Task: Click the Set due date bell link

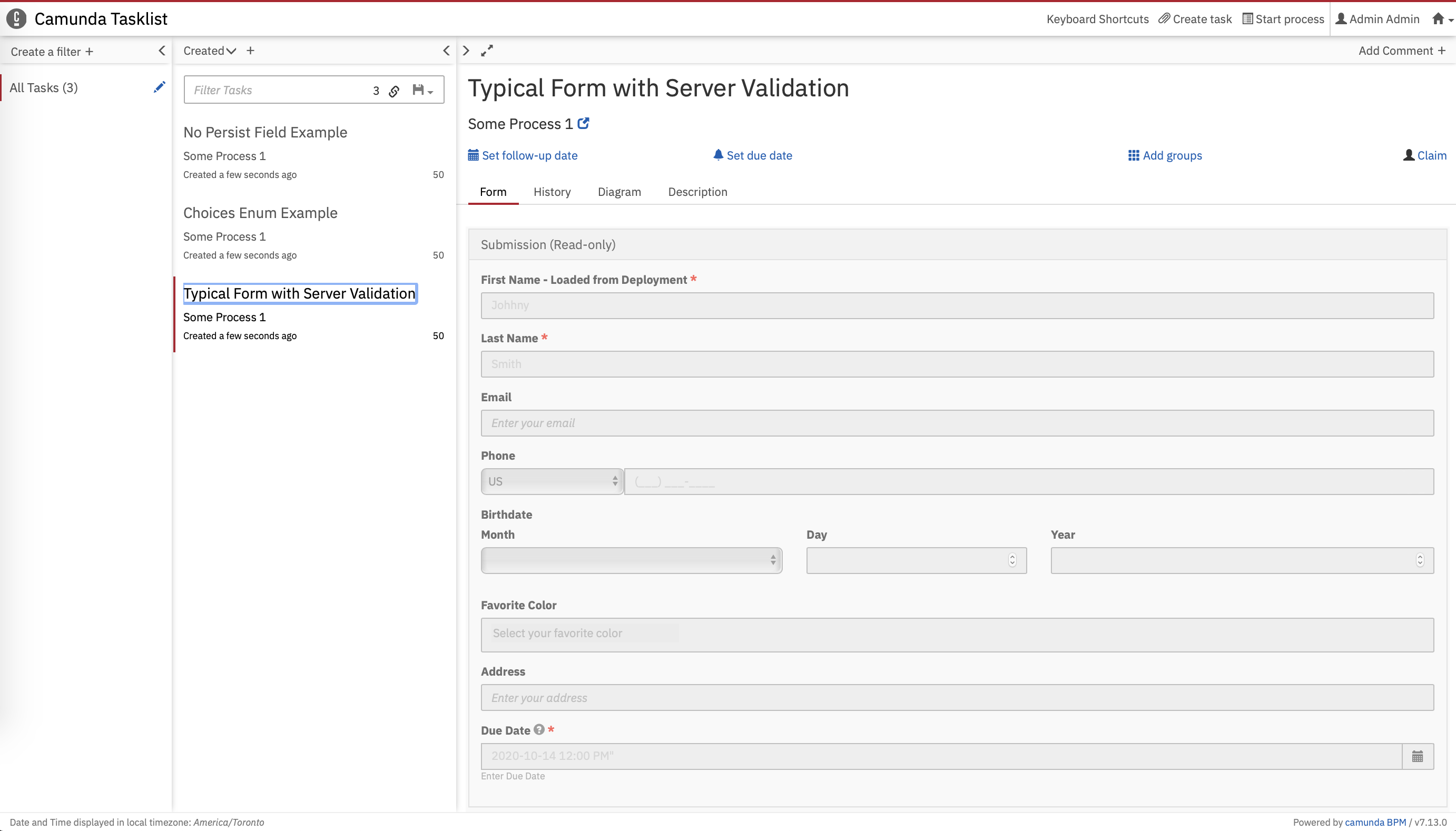Action: 752,155
